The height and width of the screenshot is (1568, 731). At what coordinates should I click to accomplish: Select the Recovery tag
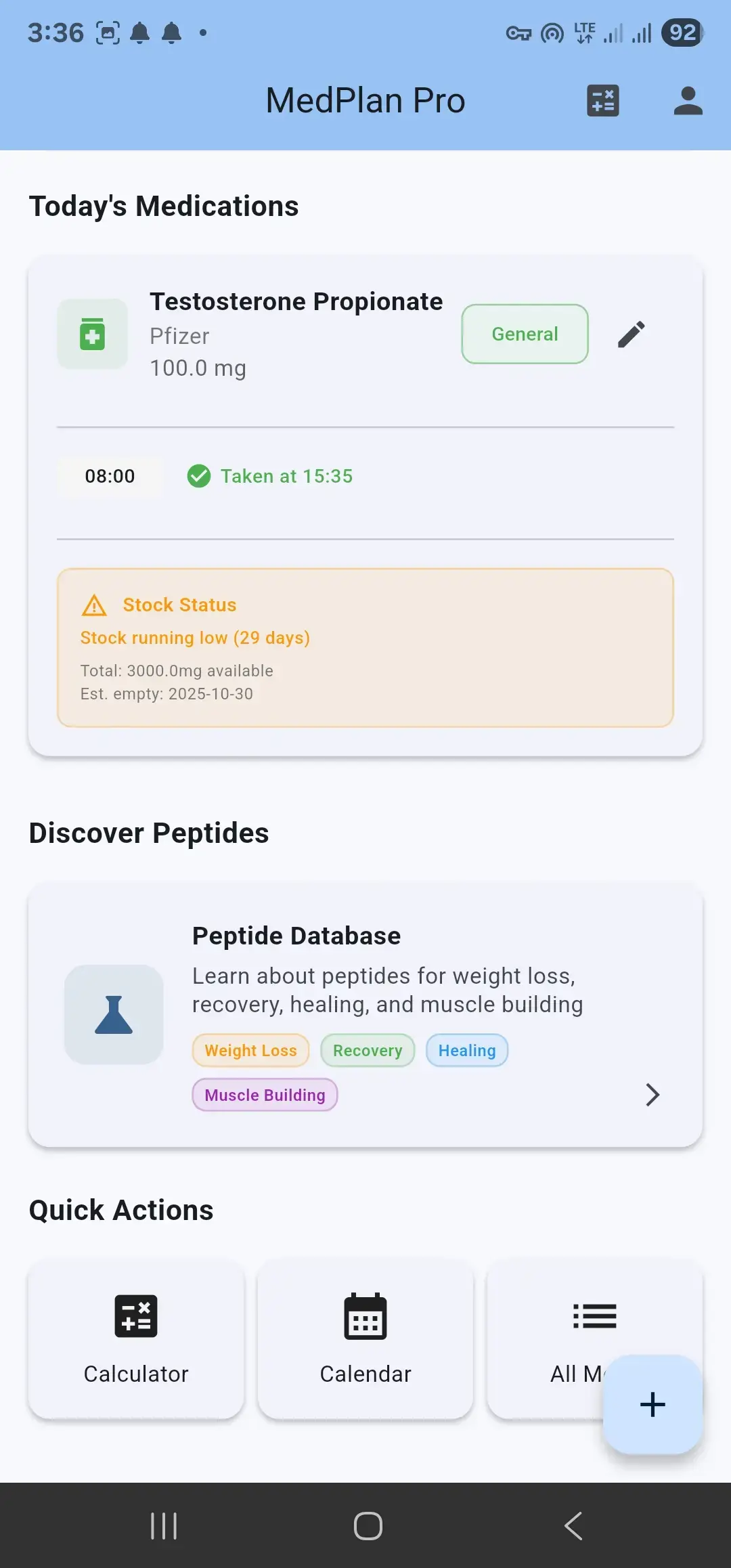[368, 1051]
